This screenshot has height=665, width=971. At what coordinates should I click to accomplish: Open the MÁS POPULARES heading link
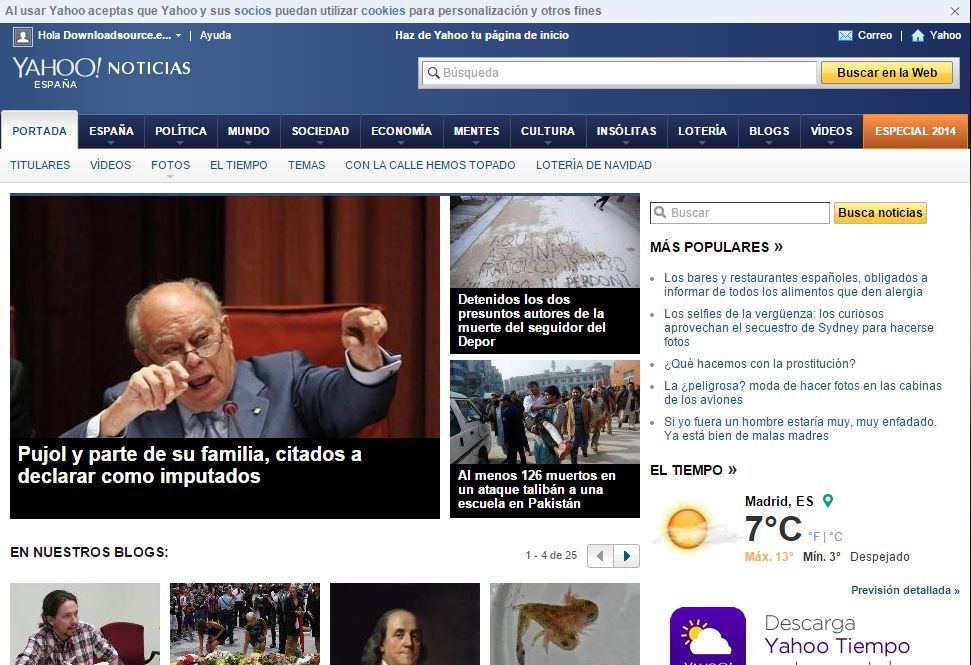tap(716, 247)
